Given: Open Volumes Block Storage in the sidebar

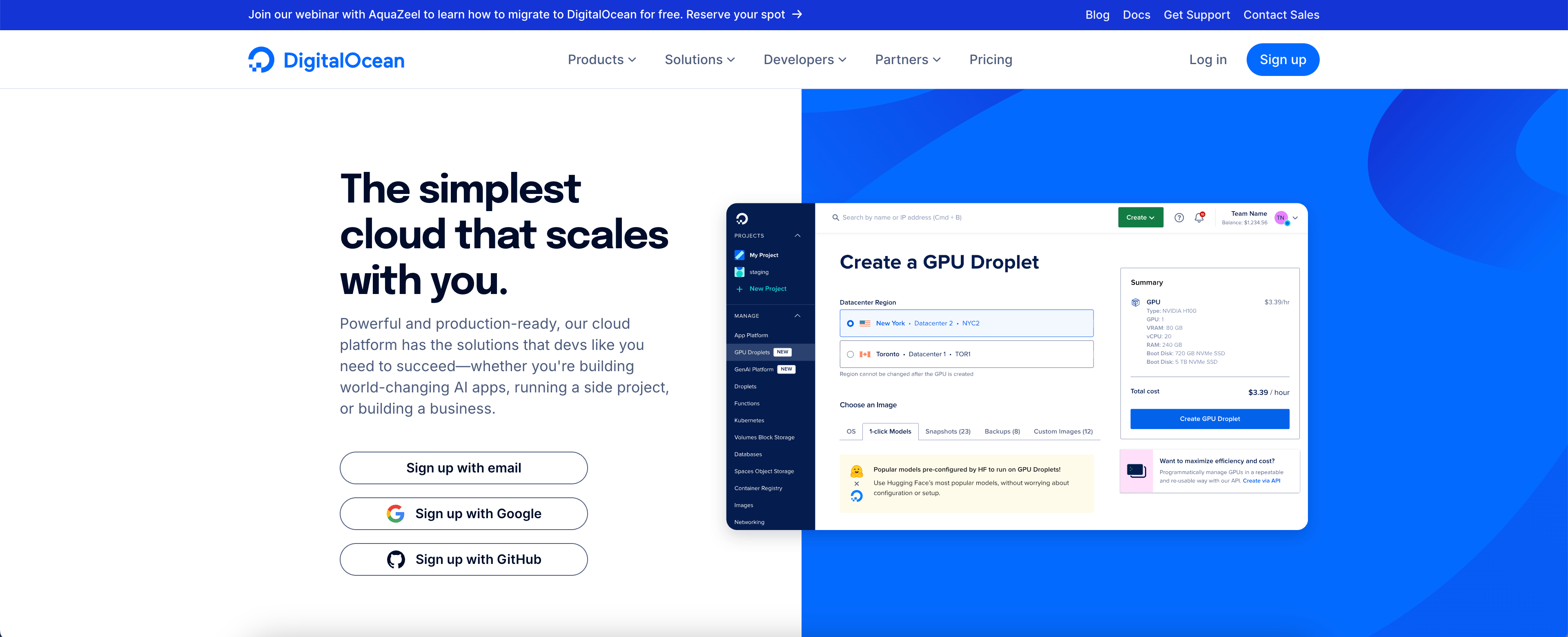Looking at the screenshot, I should 764,438.
